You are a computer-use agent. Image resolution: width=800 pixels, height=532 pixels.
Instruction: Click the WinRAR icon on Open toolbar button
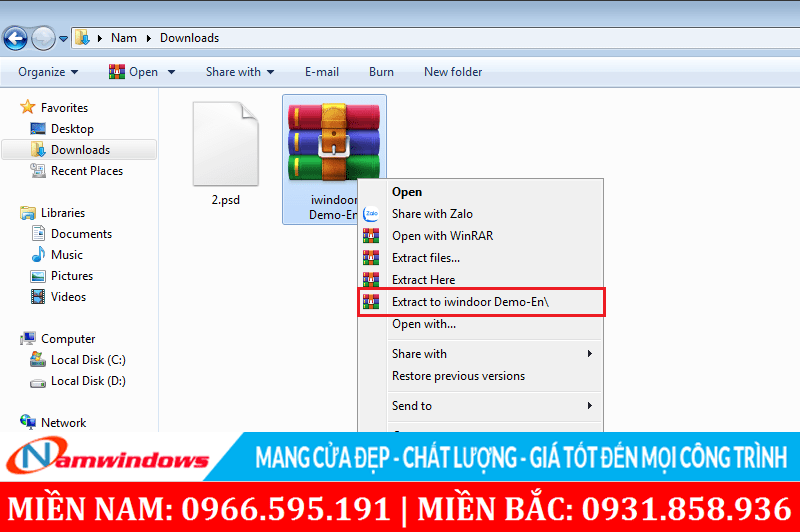(116, 72)
